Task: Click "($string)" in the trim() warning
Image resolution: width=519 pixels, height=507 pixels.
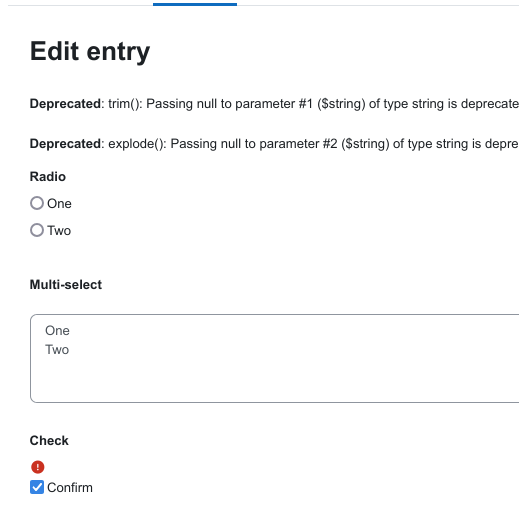Action: (341, 104)
